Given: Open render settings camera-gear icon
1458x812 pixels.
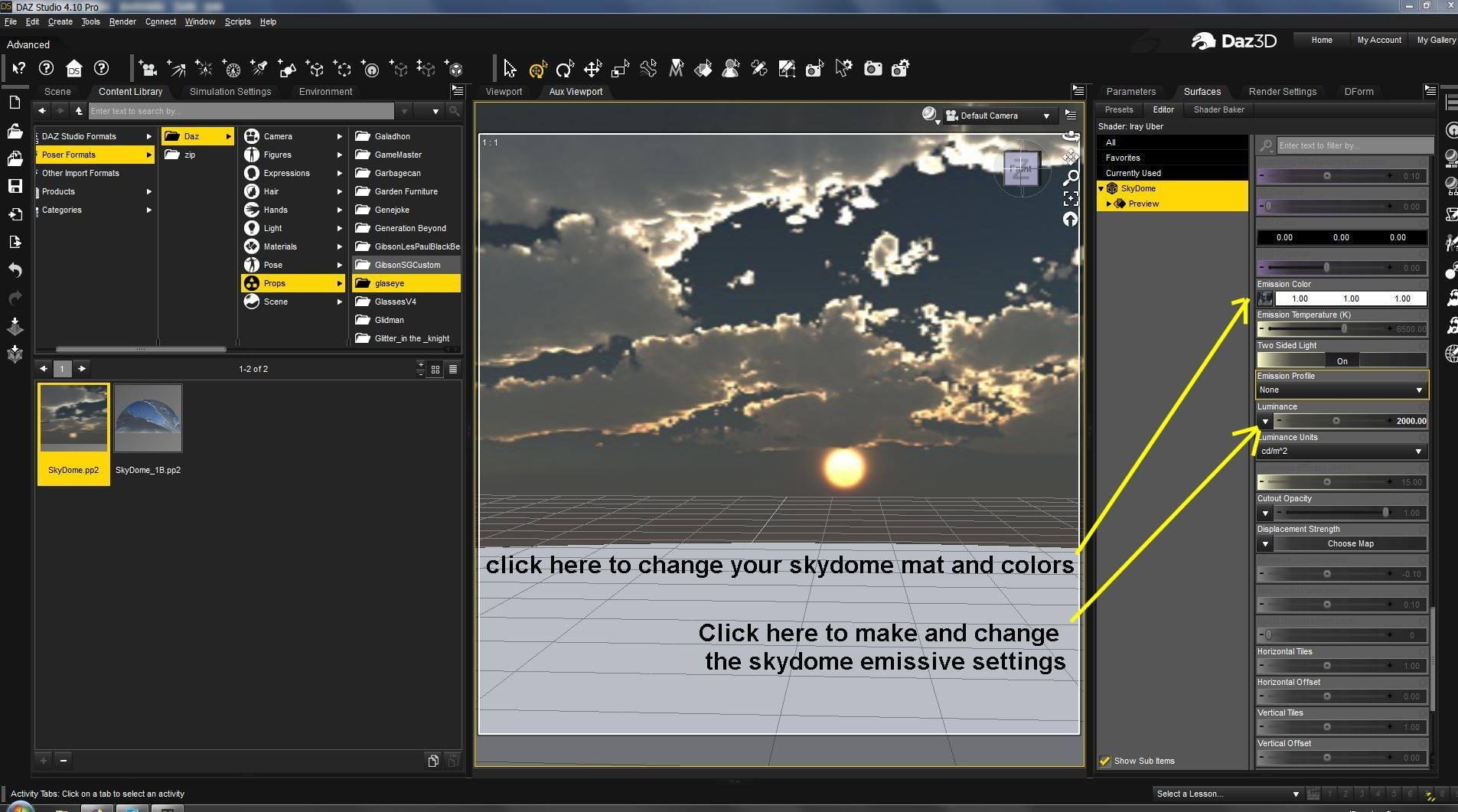Looking at the screenshot, I should coord(901,69).
